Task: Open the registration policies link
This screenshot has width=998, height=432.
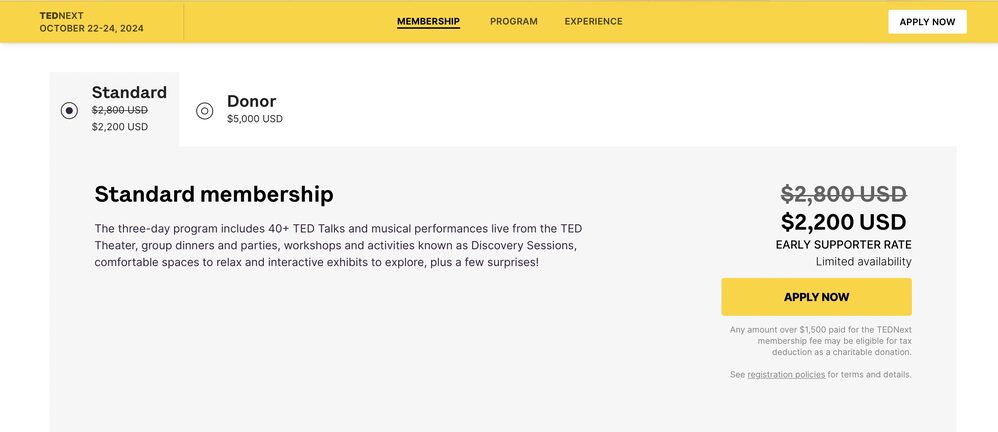Action: (x=786, y=375)
